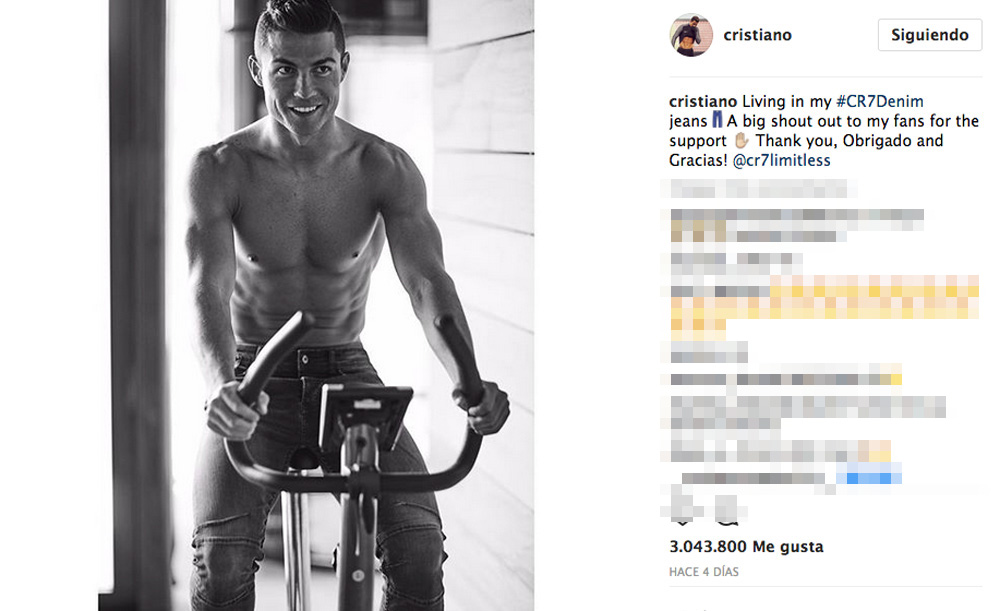
Task: Open the HACE 4 DÍAS timestamp
Action: [703, 572]
